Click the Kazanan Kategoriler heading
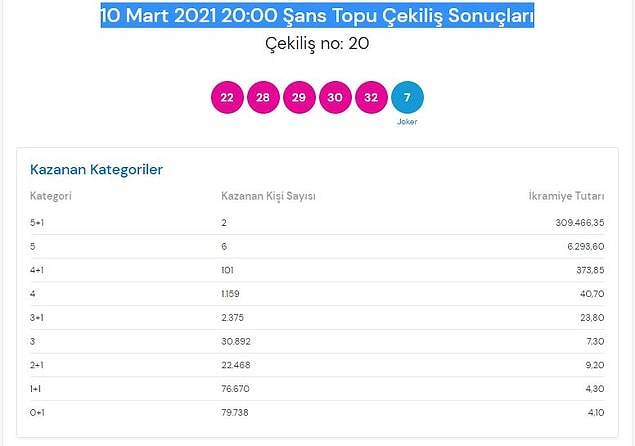Image resolution: width=635 pixels, height=446 pixels. [96, 169]
